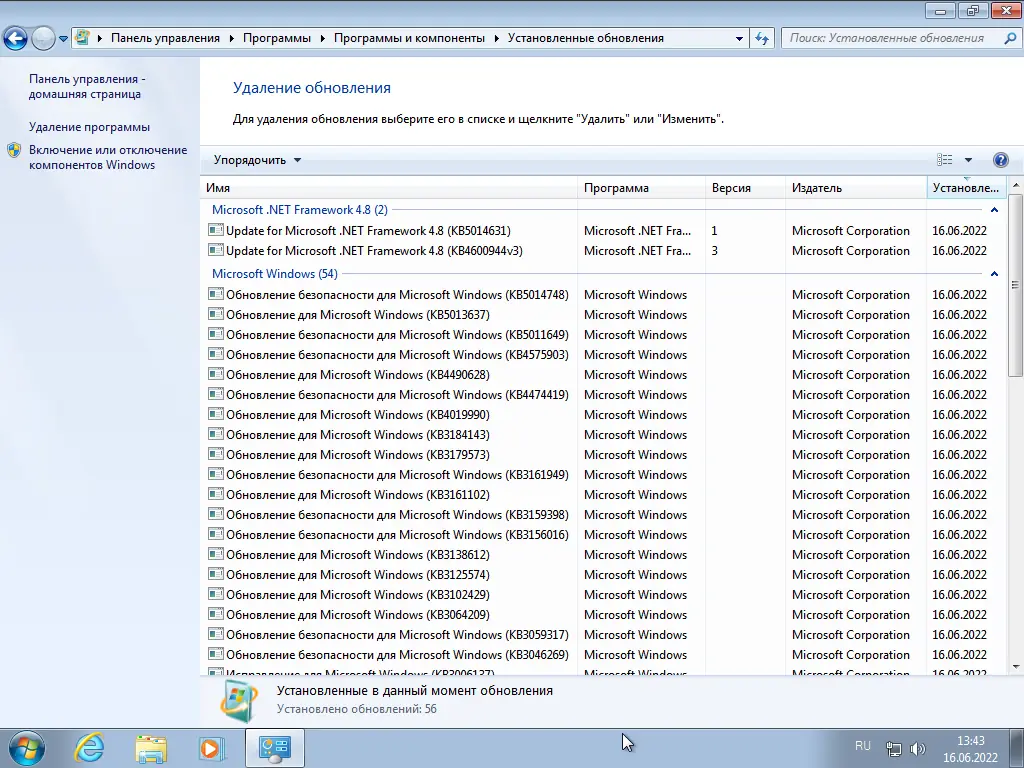Screen dimensions: 1024x768
Task: Select update row KB3138612
Action: coord(603,554)
